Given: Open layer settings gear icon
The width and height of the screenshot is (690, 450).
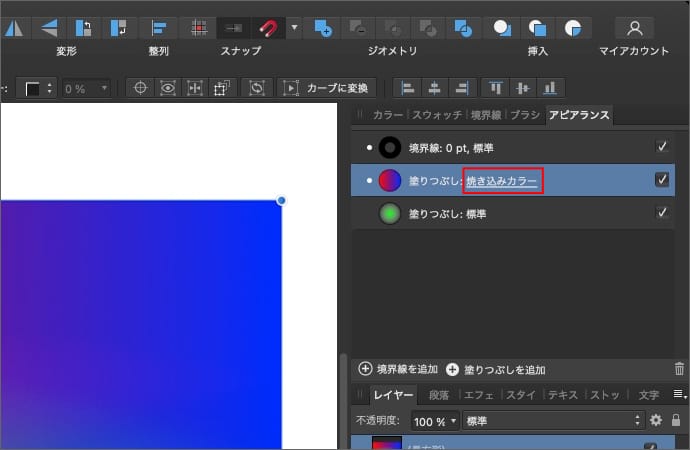Looking at the screenshot, I should tap(656, 420).
